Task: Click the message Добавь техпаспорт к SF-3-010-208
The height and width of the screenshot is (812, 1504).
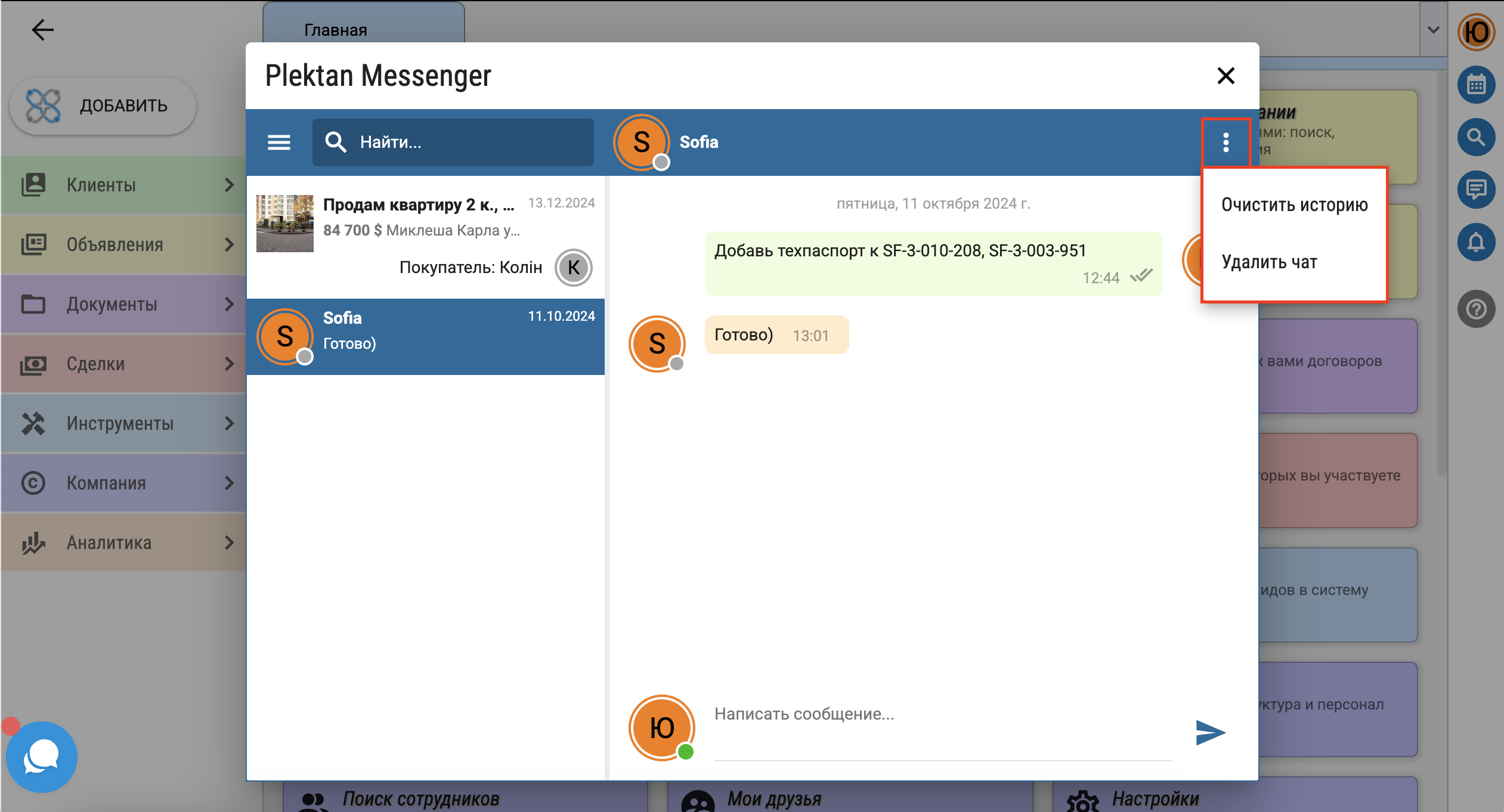Action: coord(933,264)
